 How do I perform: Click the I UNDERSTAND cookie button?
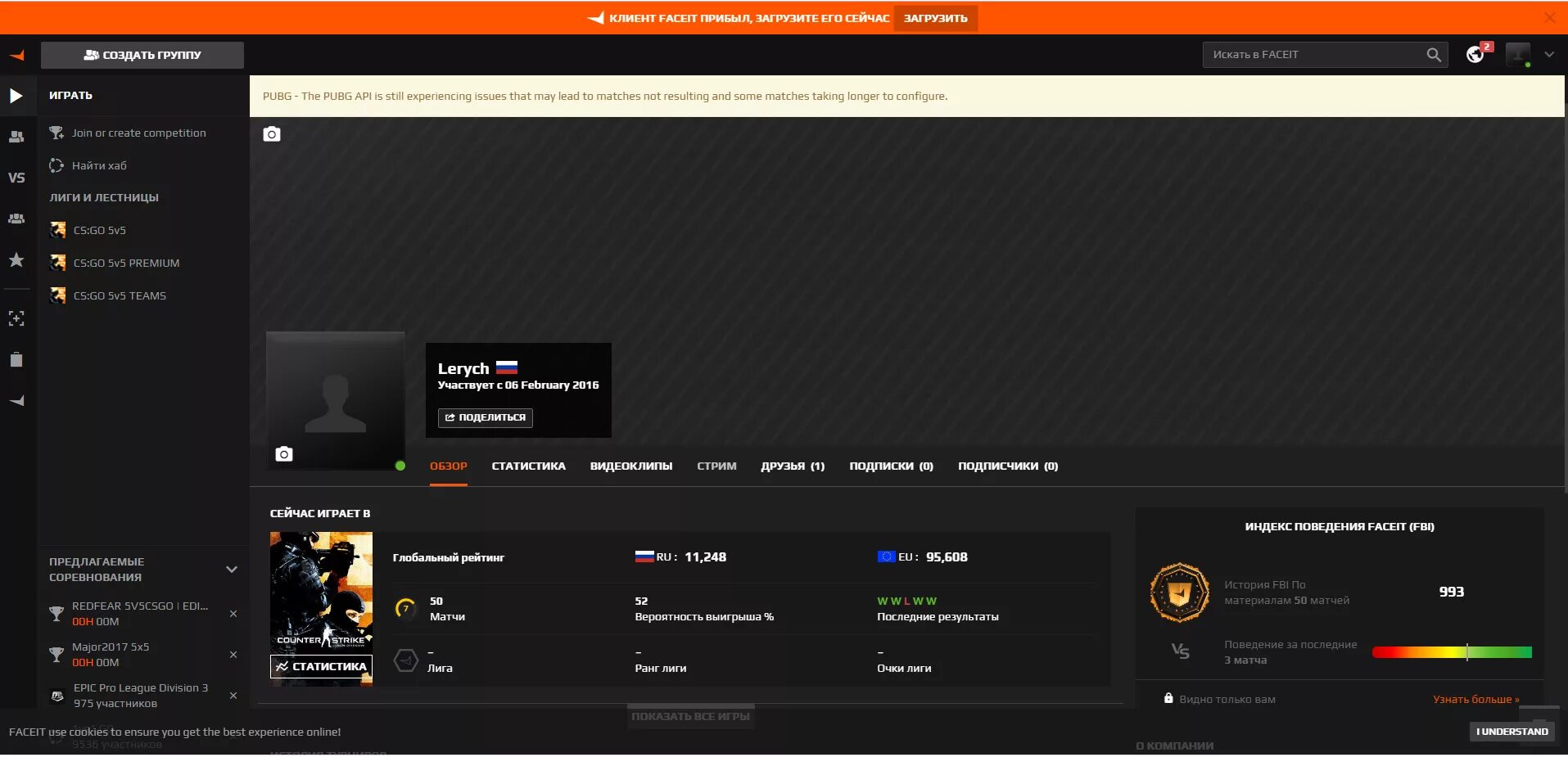click(1512, 732)
